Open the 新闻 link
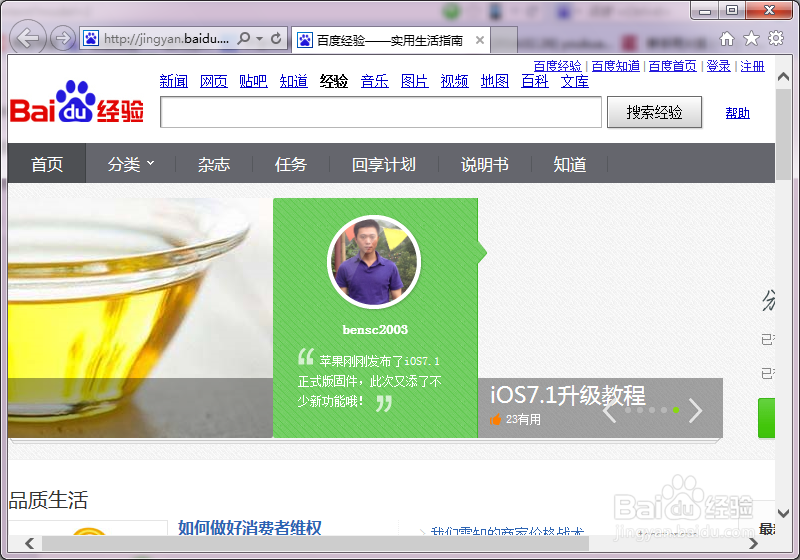 pyautogui.click(x=173, y=81)
